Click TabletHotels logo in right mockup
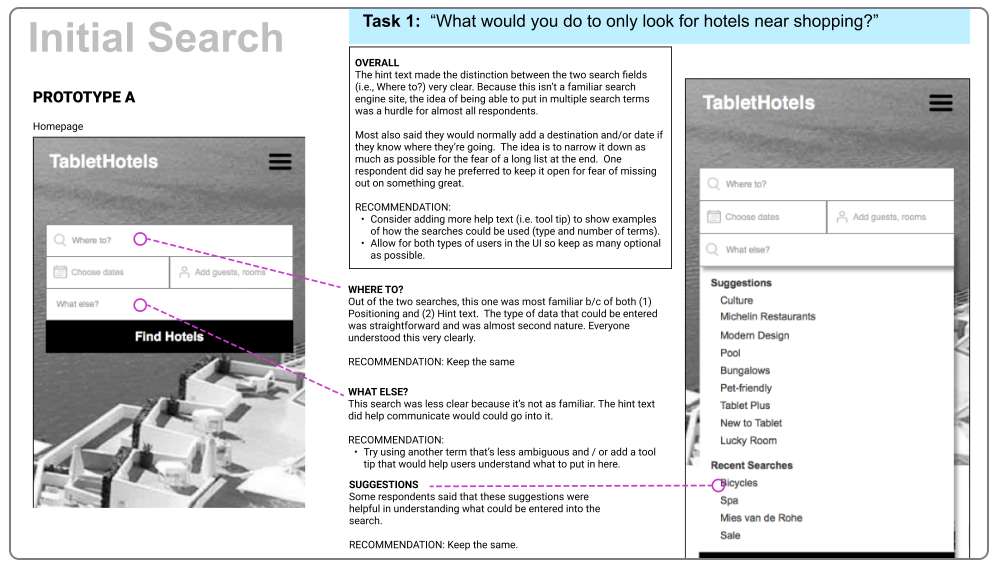 click(758, 103)
